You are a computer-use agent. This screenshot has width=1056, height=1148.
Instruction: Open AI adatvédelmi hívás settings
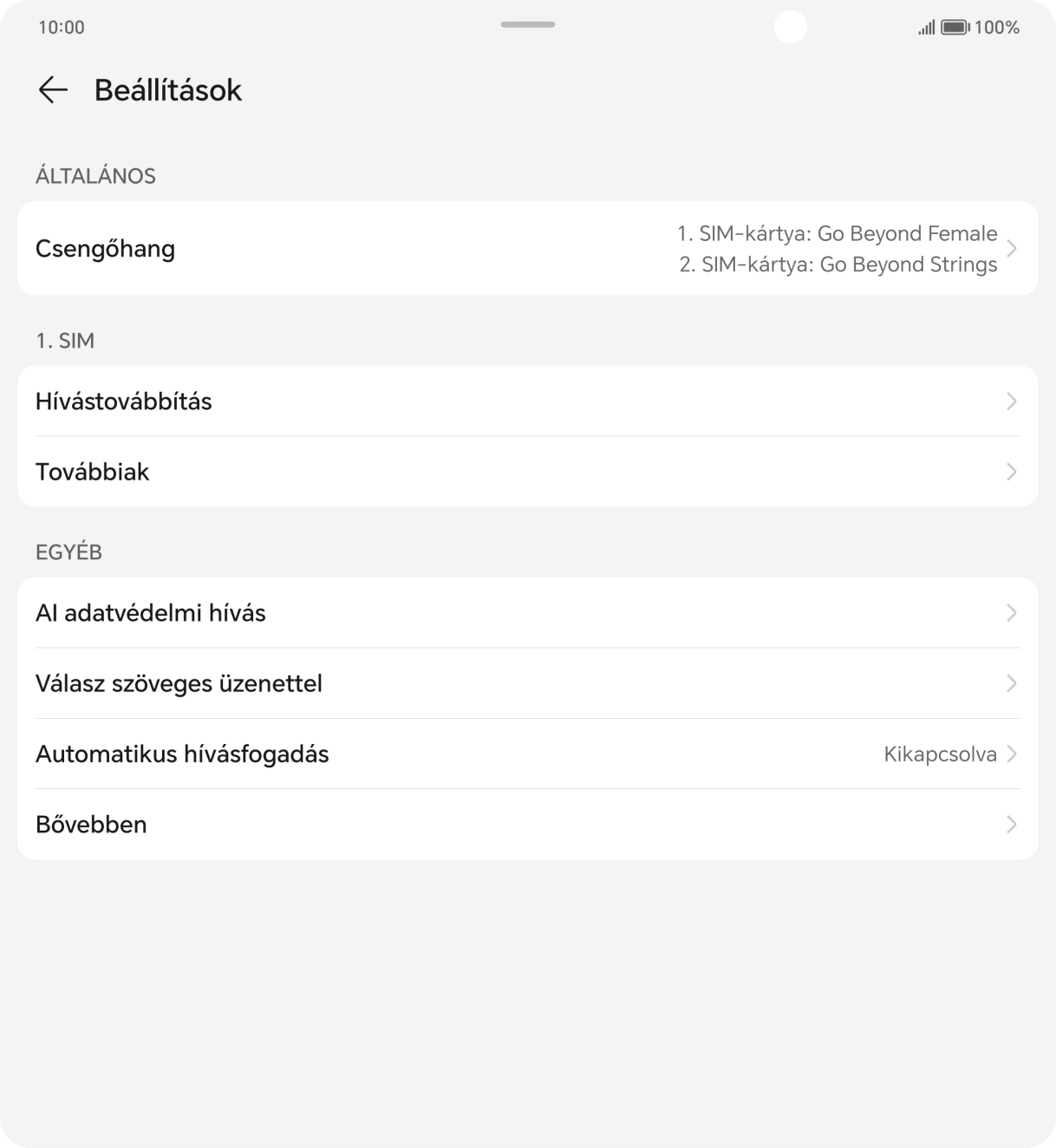[x=151, y=613]
